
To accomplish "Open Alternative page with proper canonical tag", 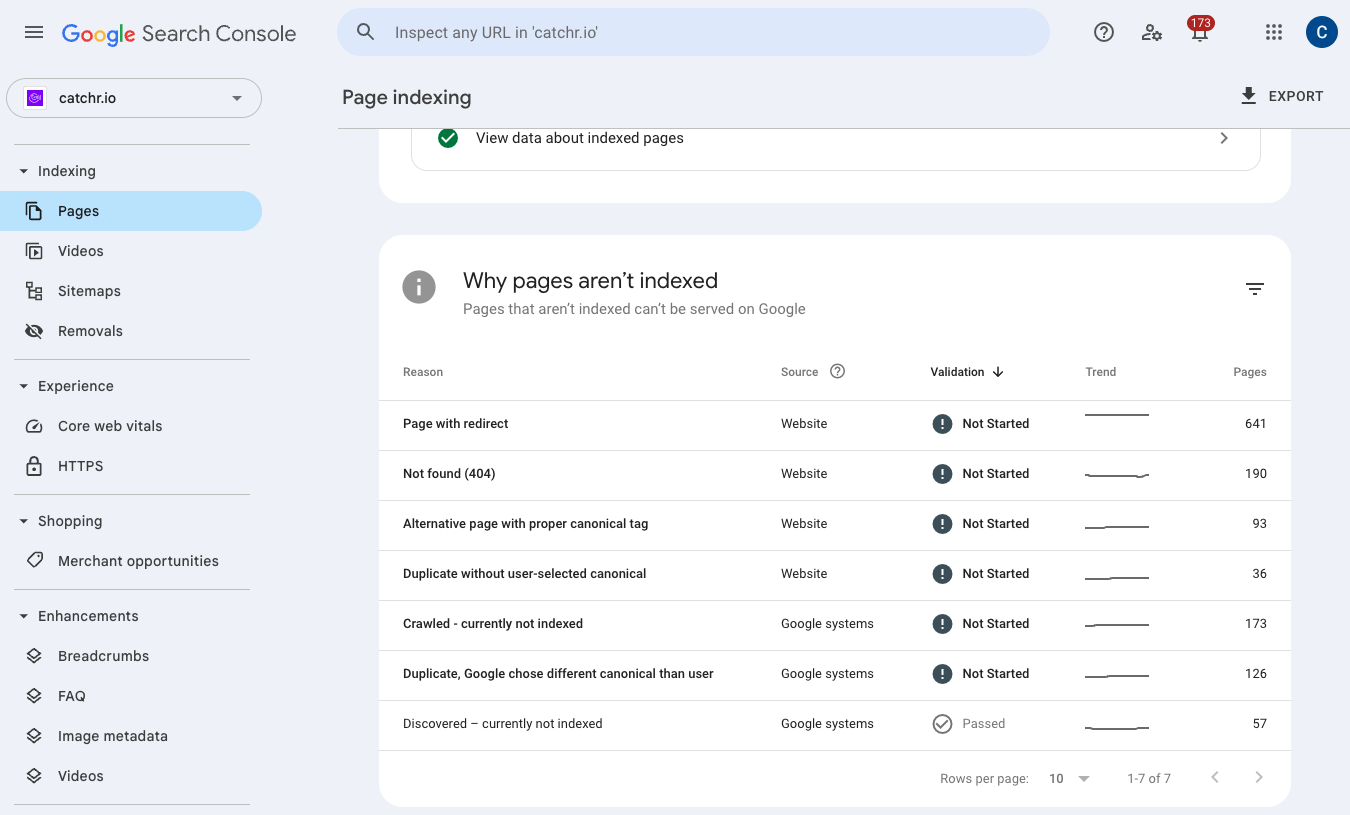I will click(x=835, y=524).
